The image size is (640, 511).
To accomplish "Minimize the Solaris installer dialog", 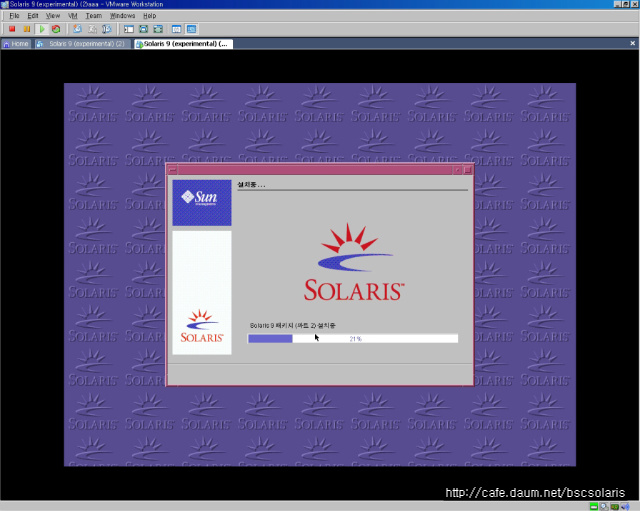I will pos(458,170).
